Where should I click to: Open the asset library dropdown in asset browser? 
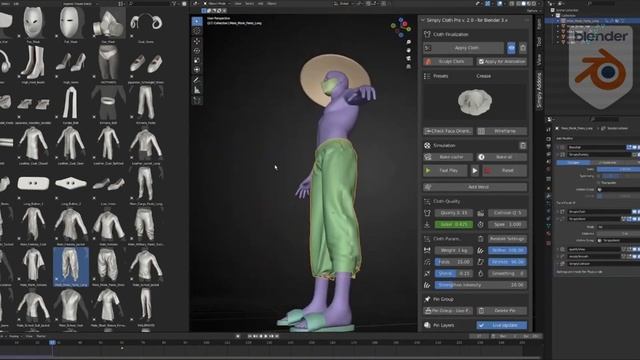coord(80,3)
